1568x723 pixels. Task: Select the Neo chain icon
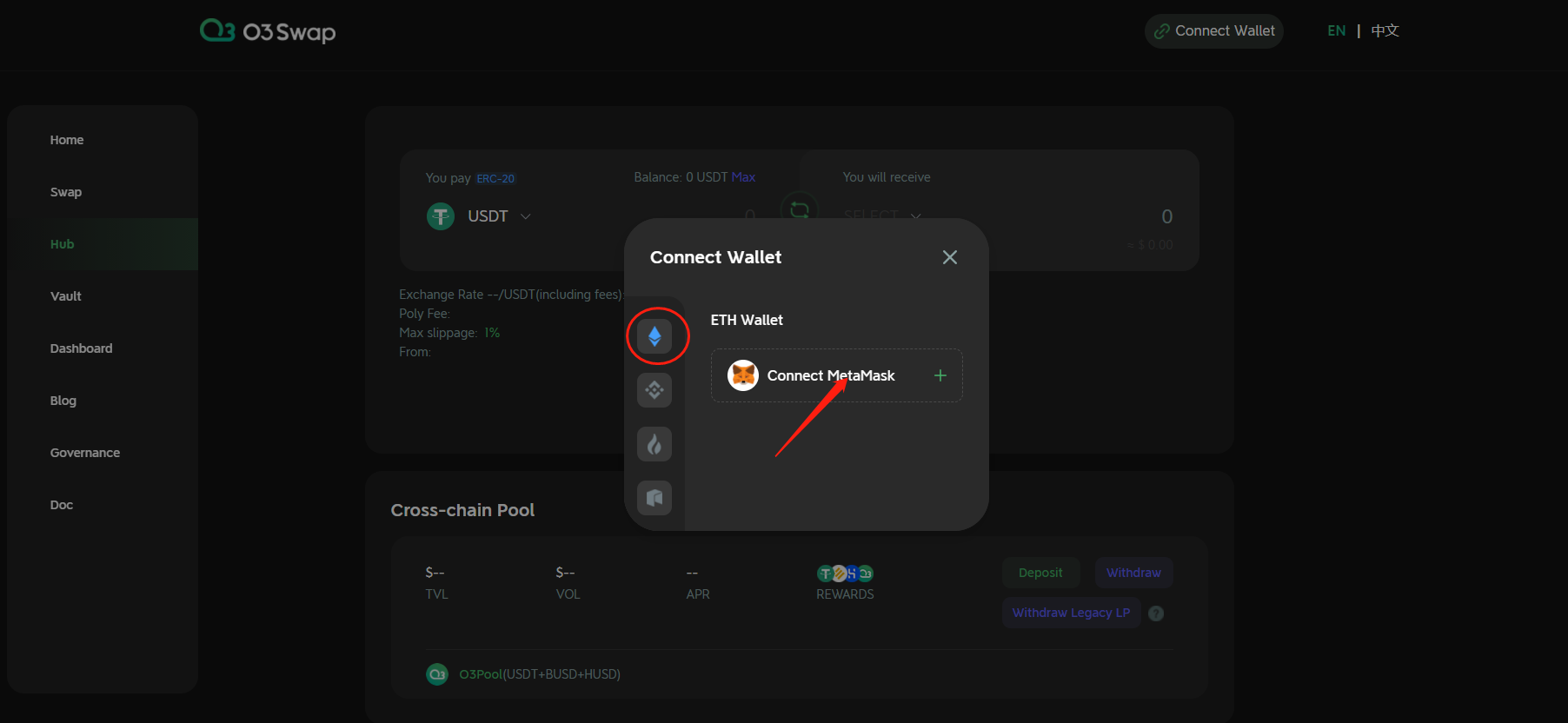click(654, 498)
